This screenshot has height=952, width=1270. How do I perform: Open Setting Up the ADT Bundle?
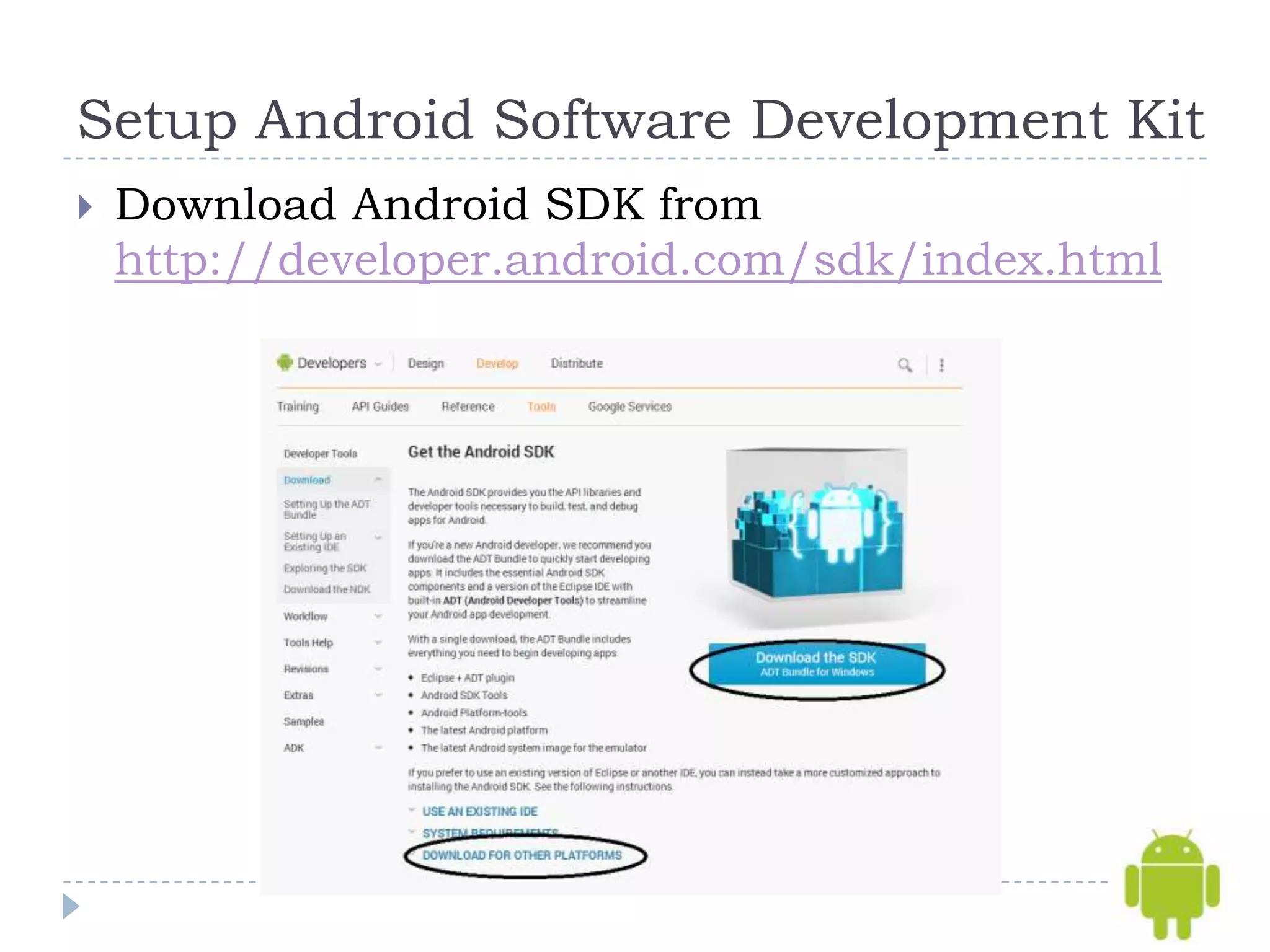(x=327, y=509)
